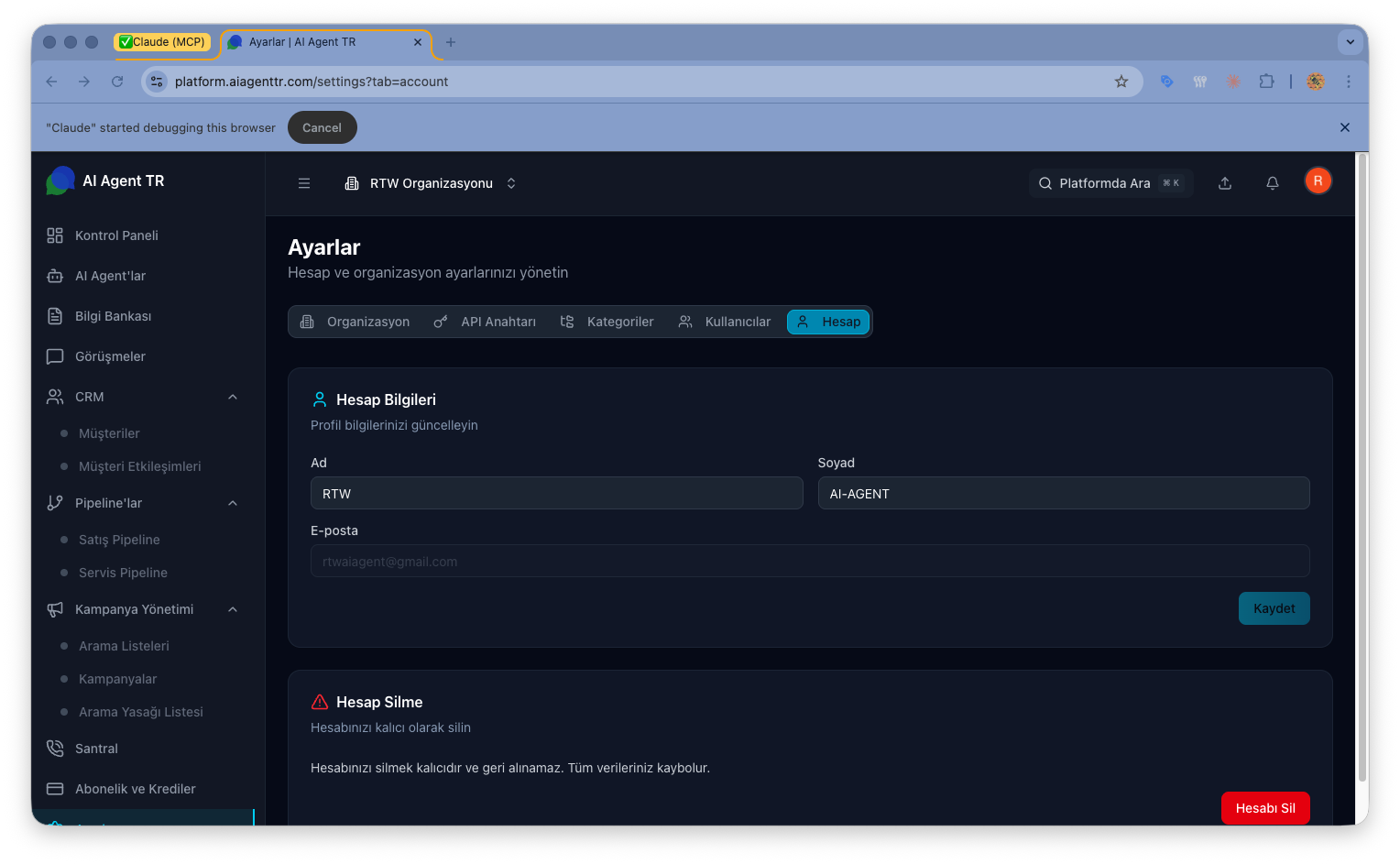Switch to the Organizasyon tab
This screenshot has width=1400, height=864.
[355, 322]
